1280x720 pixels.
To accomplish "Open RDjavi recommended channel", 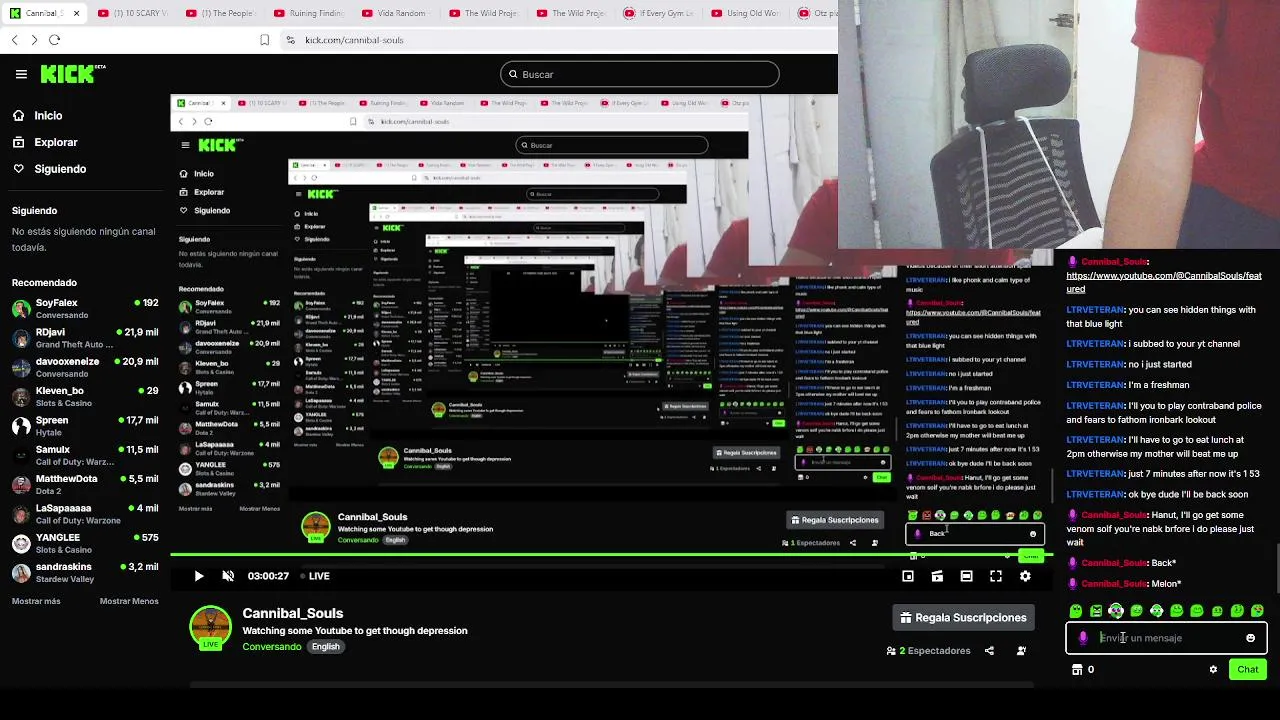I will tap(85, 338).
